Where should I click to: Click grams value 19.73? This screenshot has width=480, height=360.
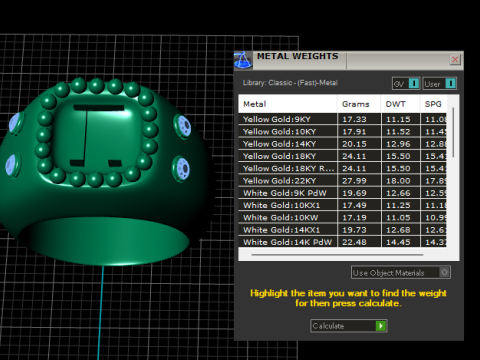pos(354,230)
